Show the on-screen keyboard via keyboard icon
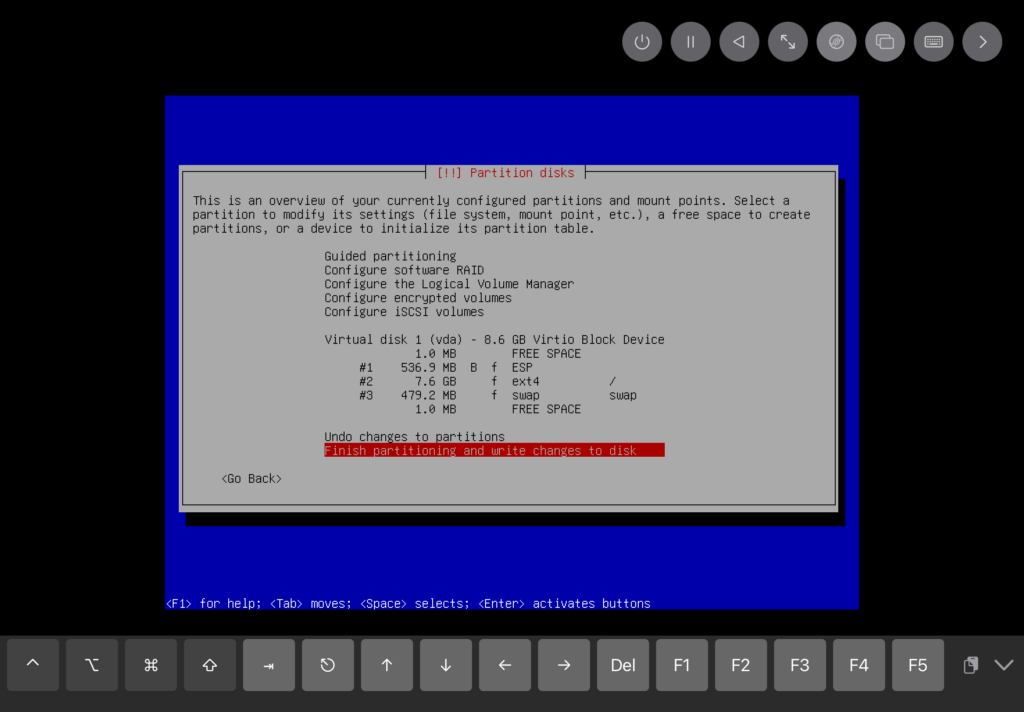Image resolution: width=1024 pixels, height=712 pixels. (x=933, y=42)
